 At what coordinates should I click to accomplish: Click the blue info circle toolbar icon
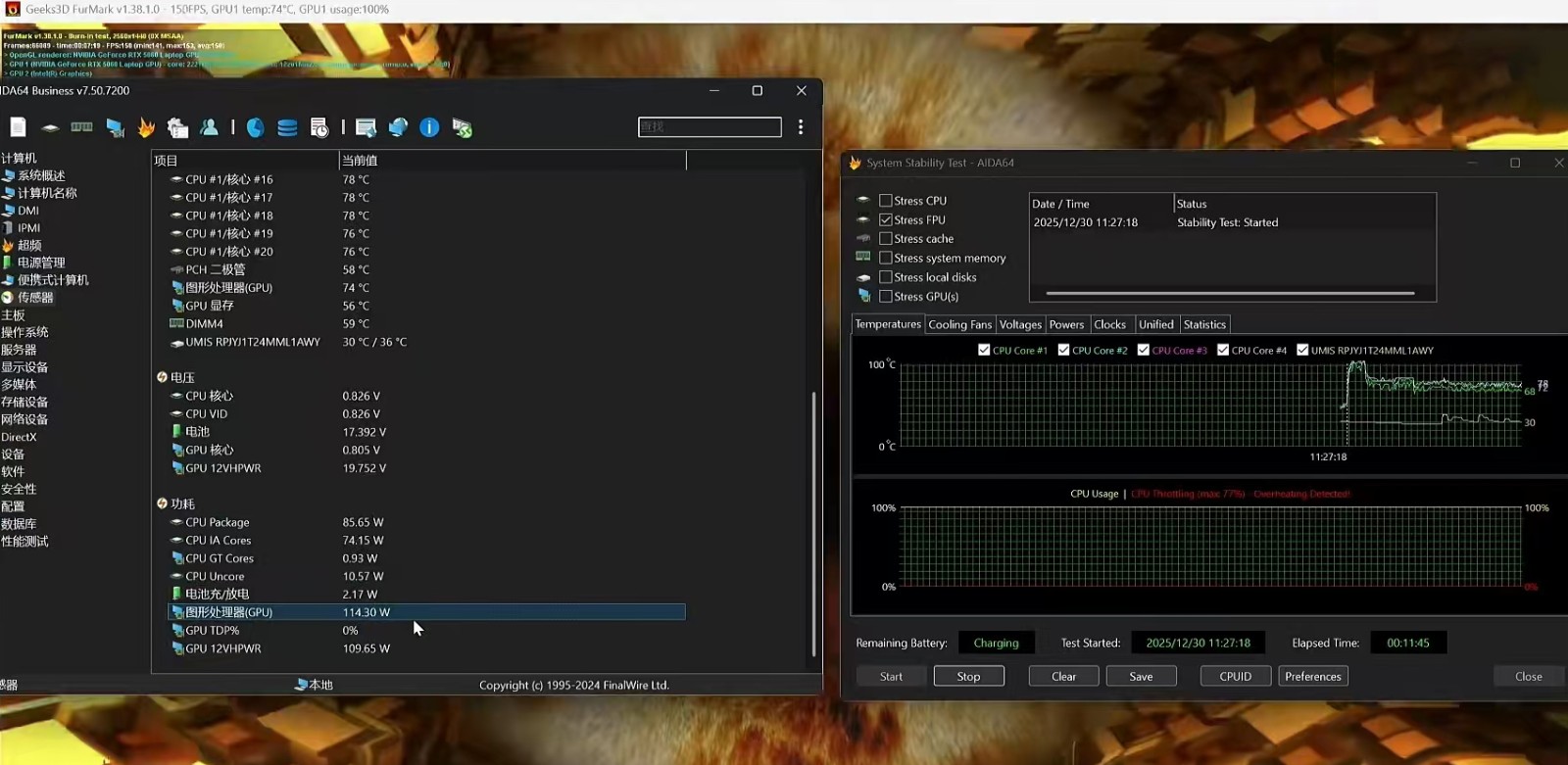pyautogui.click(x=429, y=127)
